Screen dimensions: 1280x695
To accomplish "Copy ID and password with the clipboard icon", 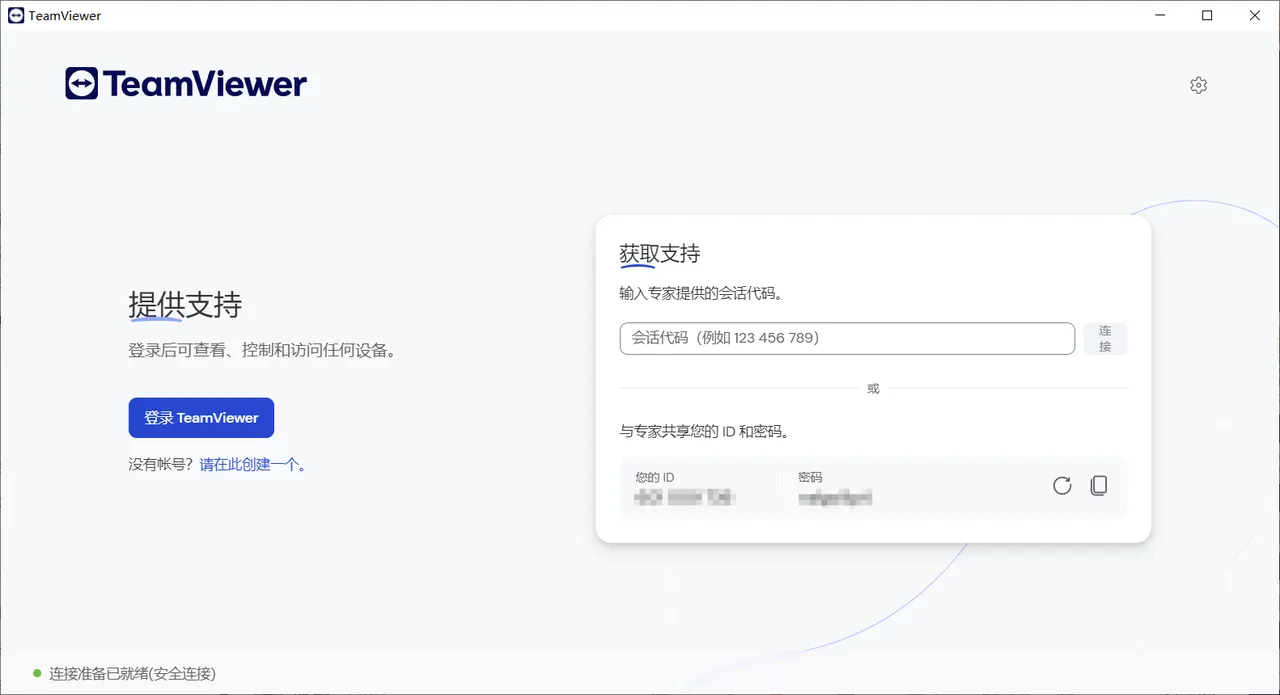I will (1098, 486).
